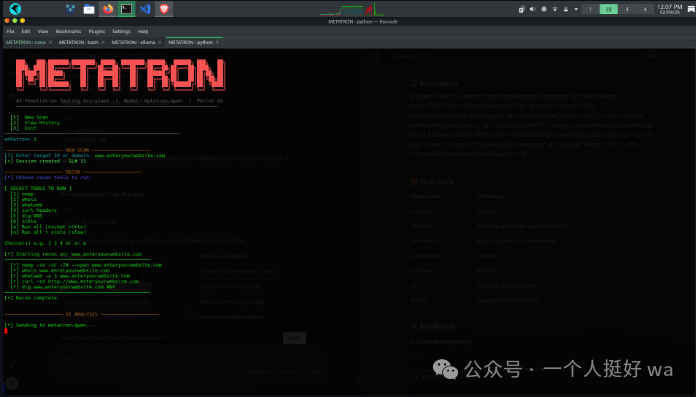Open the View menu in Konsole
Viewport: 696px width, 397px height.
43,32
